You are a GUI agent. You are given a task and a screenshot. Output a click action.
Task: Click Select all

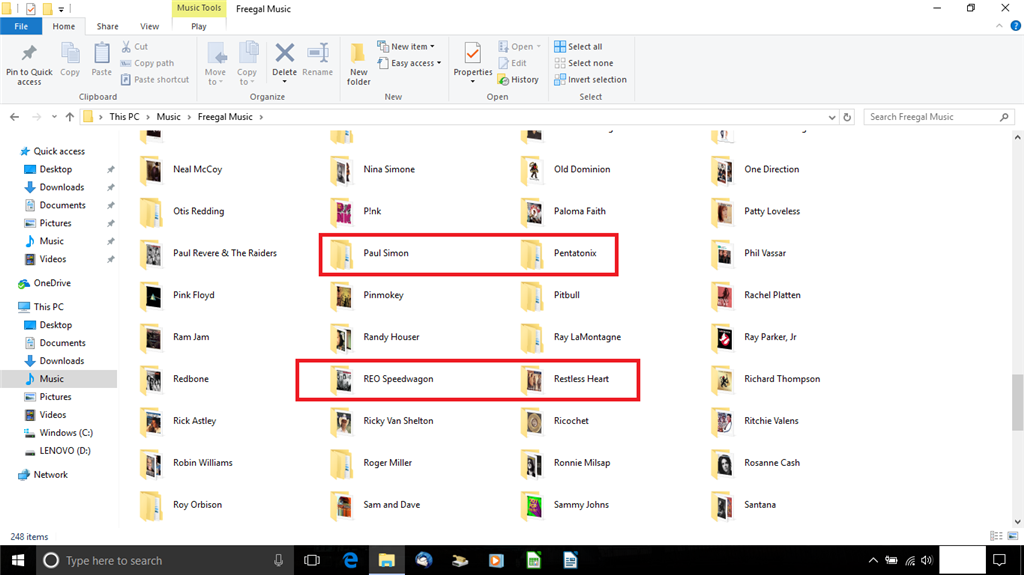tap(578, 46)
